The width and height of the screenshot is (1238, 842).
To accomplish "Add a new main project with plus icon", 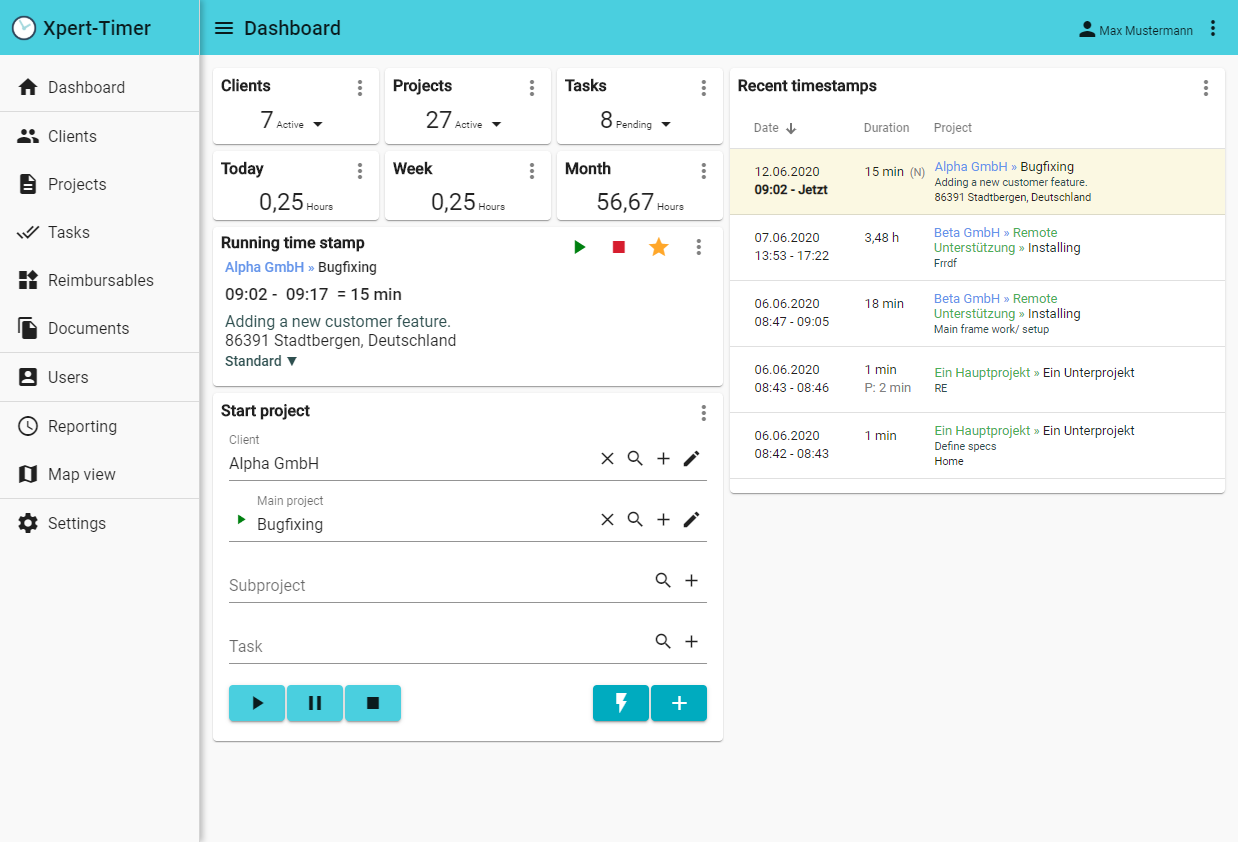I will click(663, 519).
